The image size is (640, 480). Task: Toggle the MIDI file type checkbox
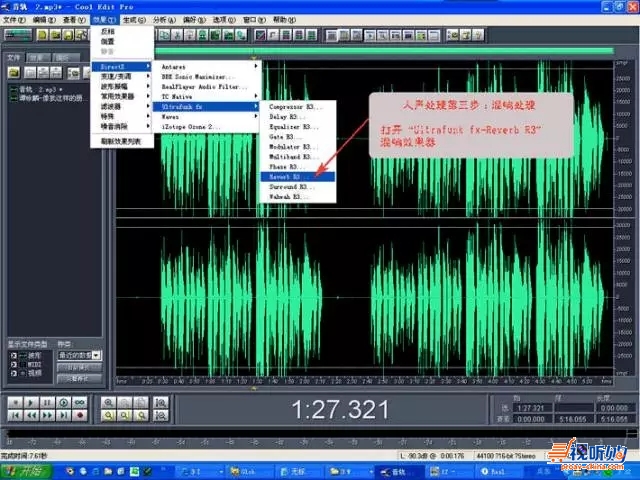point(13,364)
